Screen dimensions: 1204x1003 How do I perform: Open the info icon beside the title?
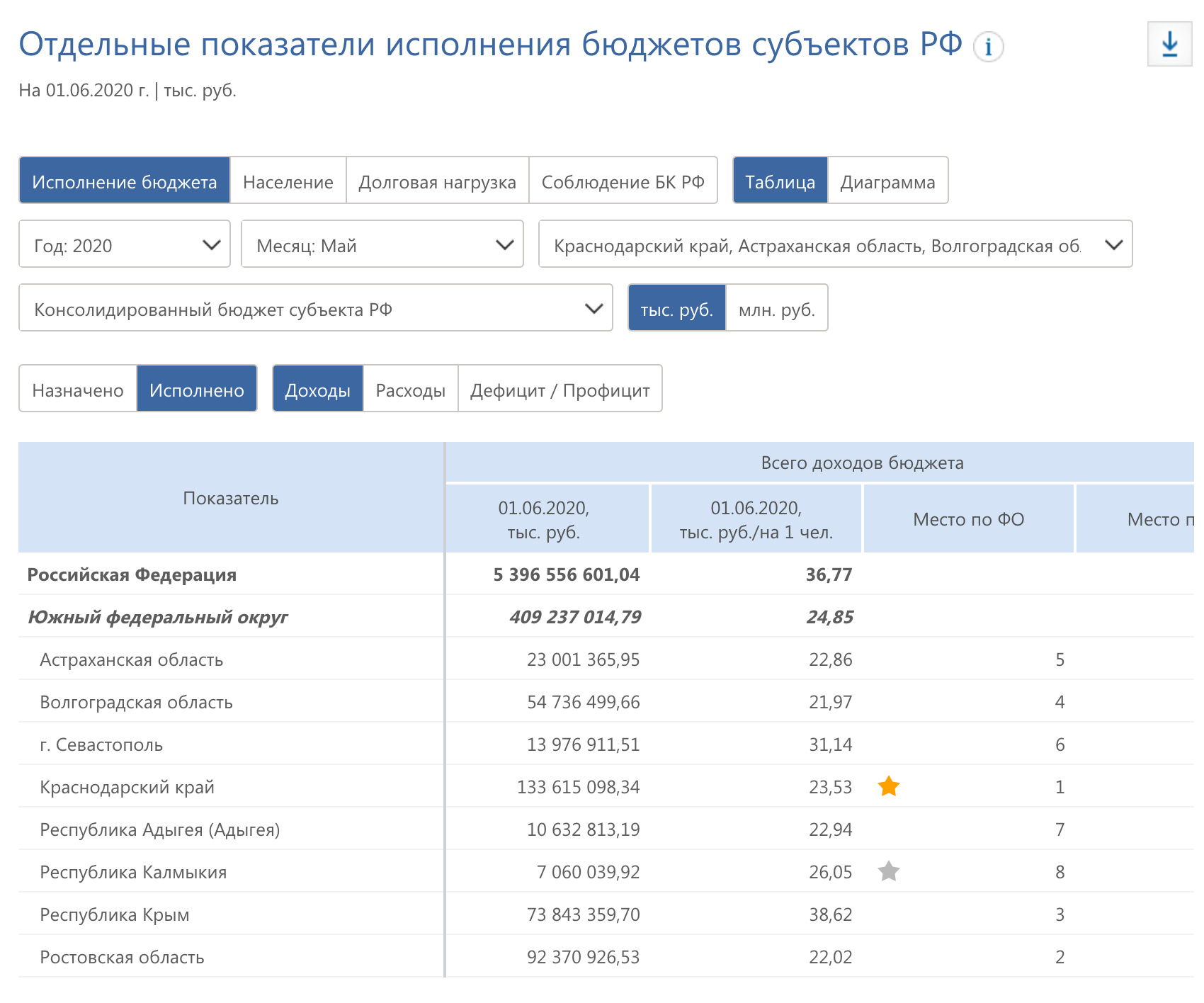[x=988, y=47]
